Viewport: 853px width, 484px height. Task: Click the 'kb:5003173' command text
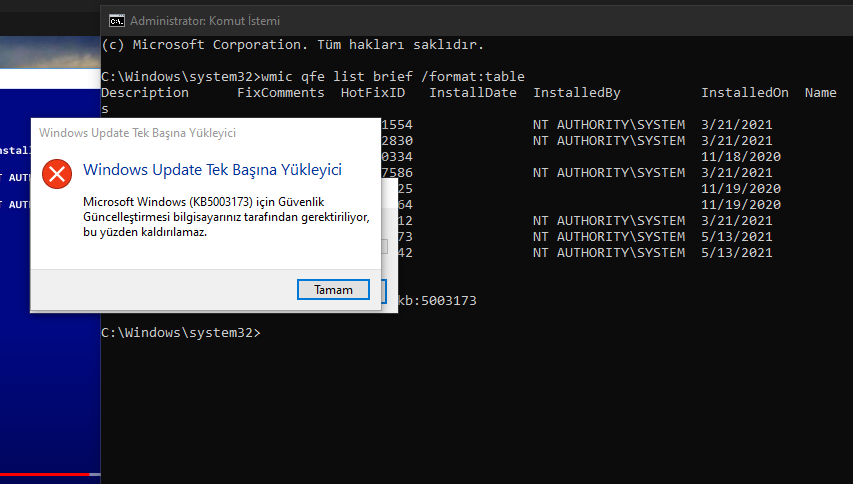[x=437, y=301]
